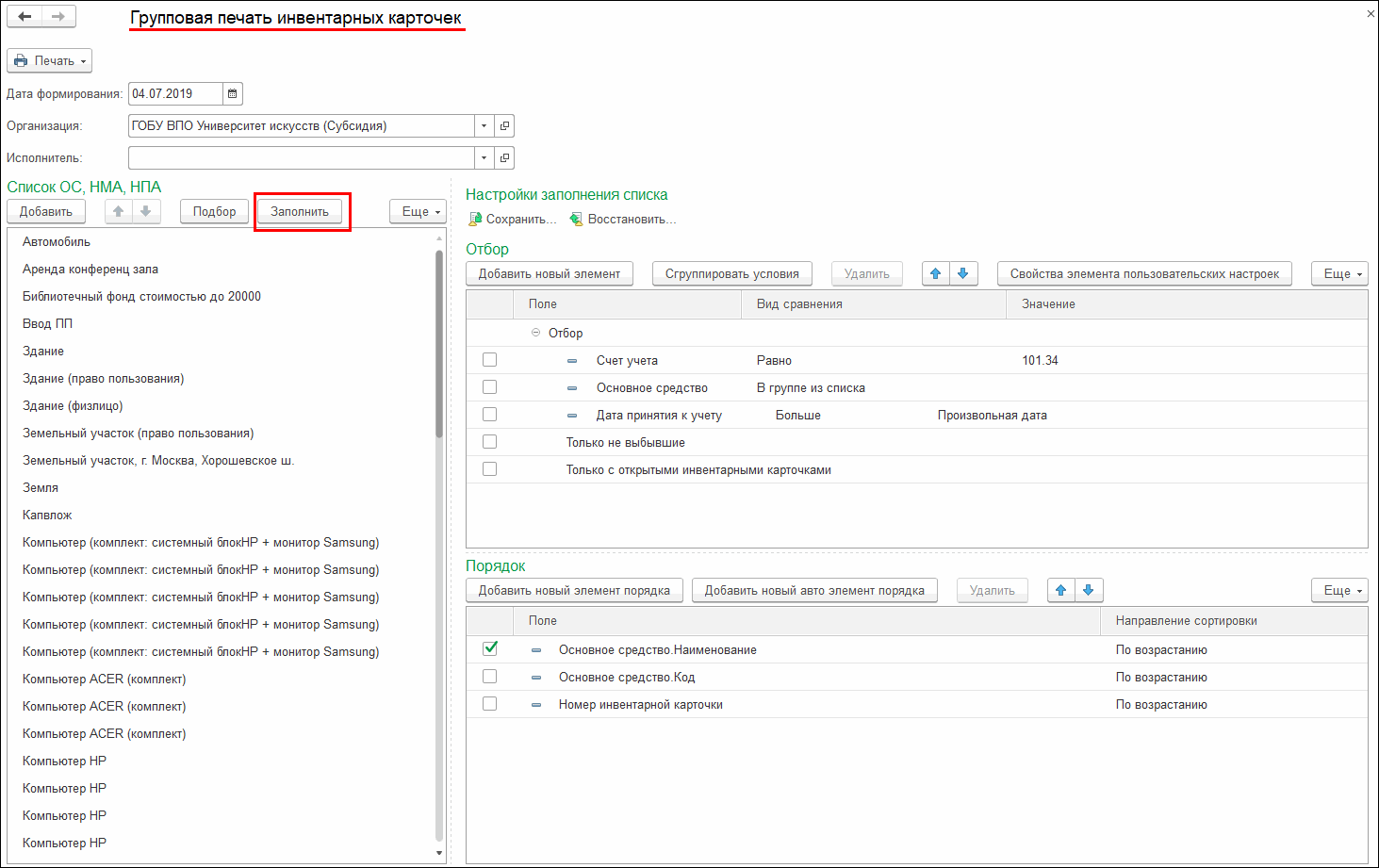1379x868 pixels.
Task: Open the Еще menu of the Порядок section
Action: [x=1339, y=590]
